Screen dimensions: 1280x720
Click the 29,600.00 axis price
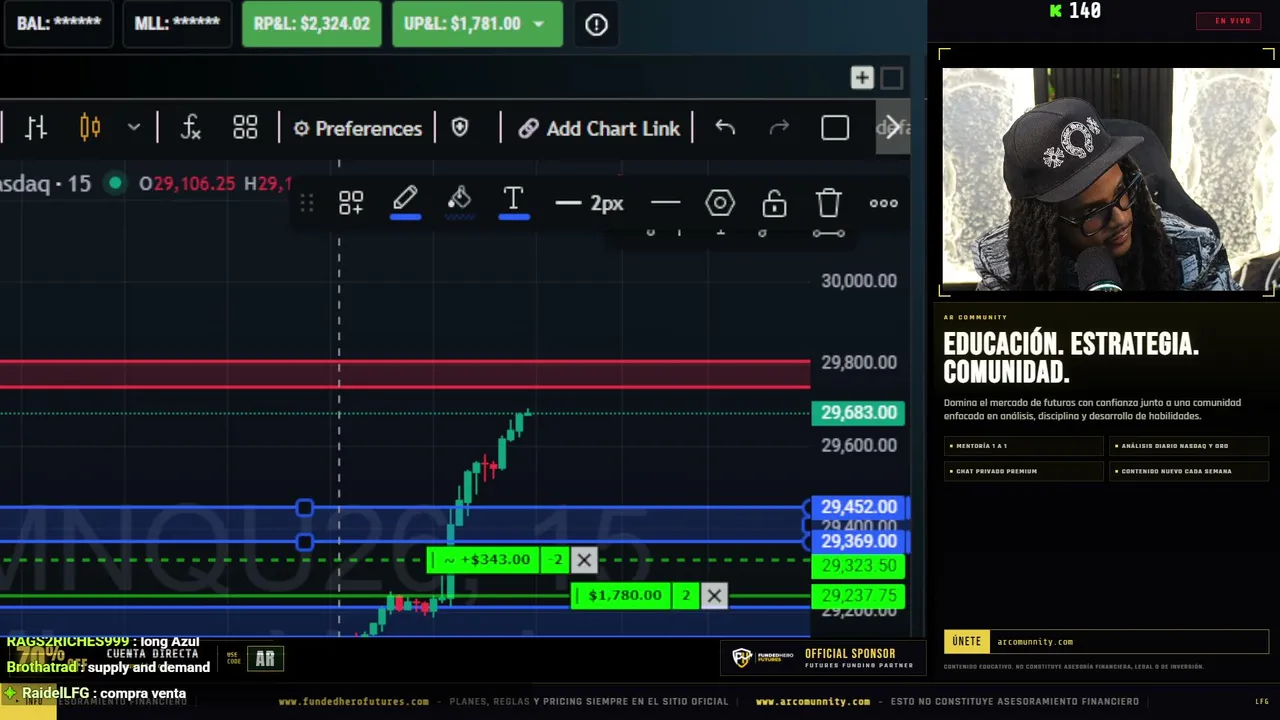859,445
